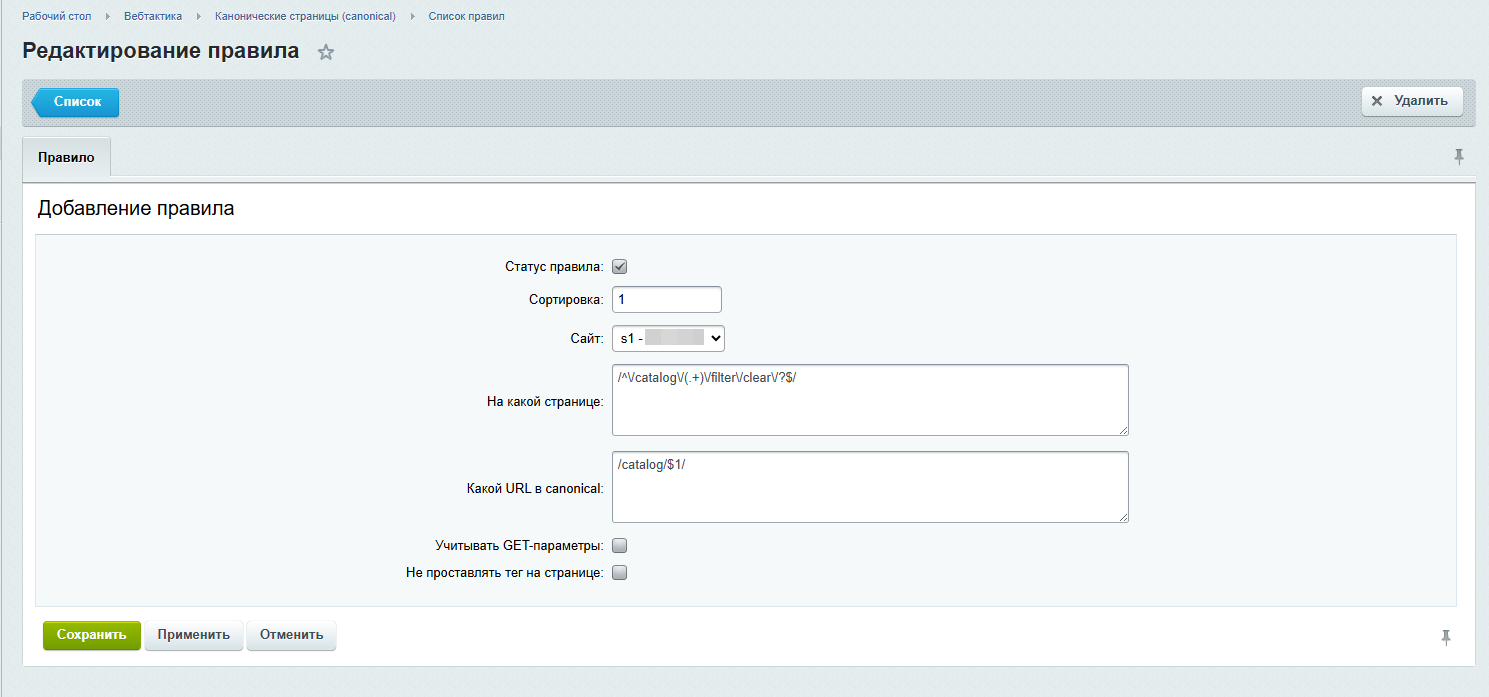Tick 'Не проставлять тег на странице' checkbox
The image size is (1489, 697).
point(619,573)
